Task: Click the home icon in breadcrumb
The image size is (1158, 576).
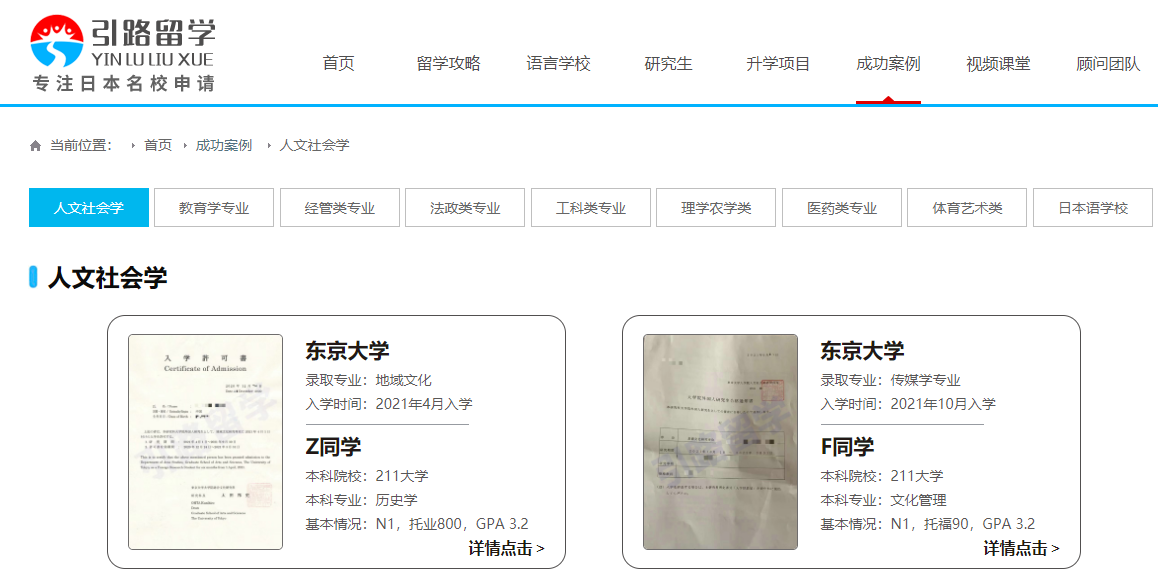Action: (x=35, y=146)
